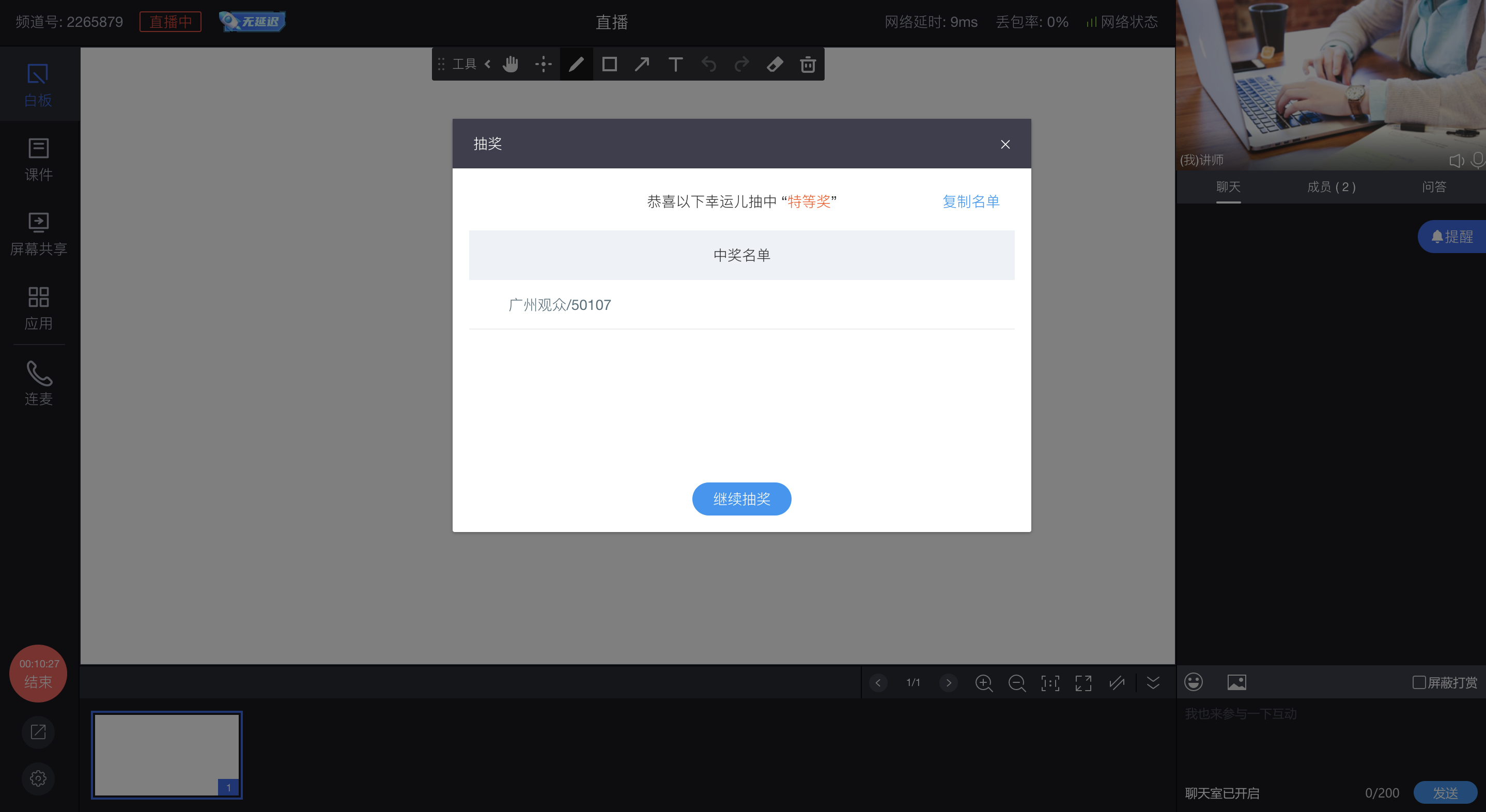This screenshot has height=812, width=1486.
Task: Reset whiteboard to original size
Action: (1050, 683)
